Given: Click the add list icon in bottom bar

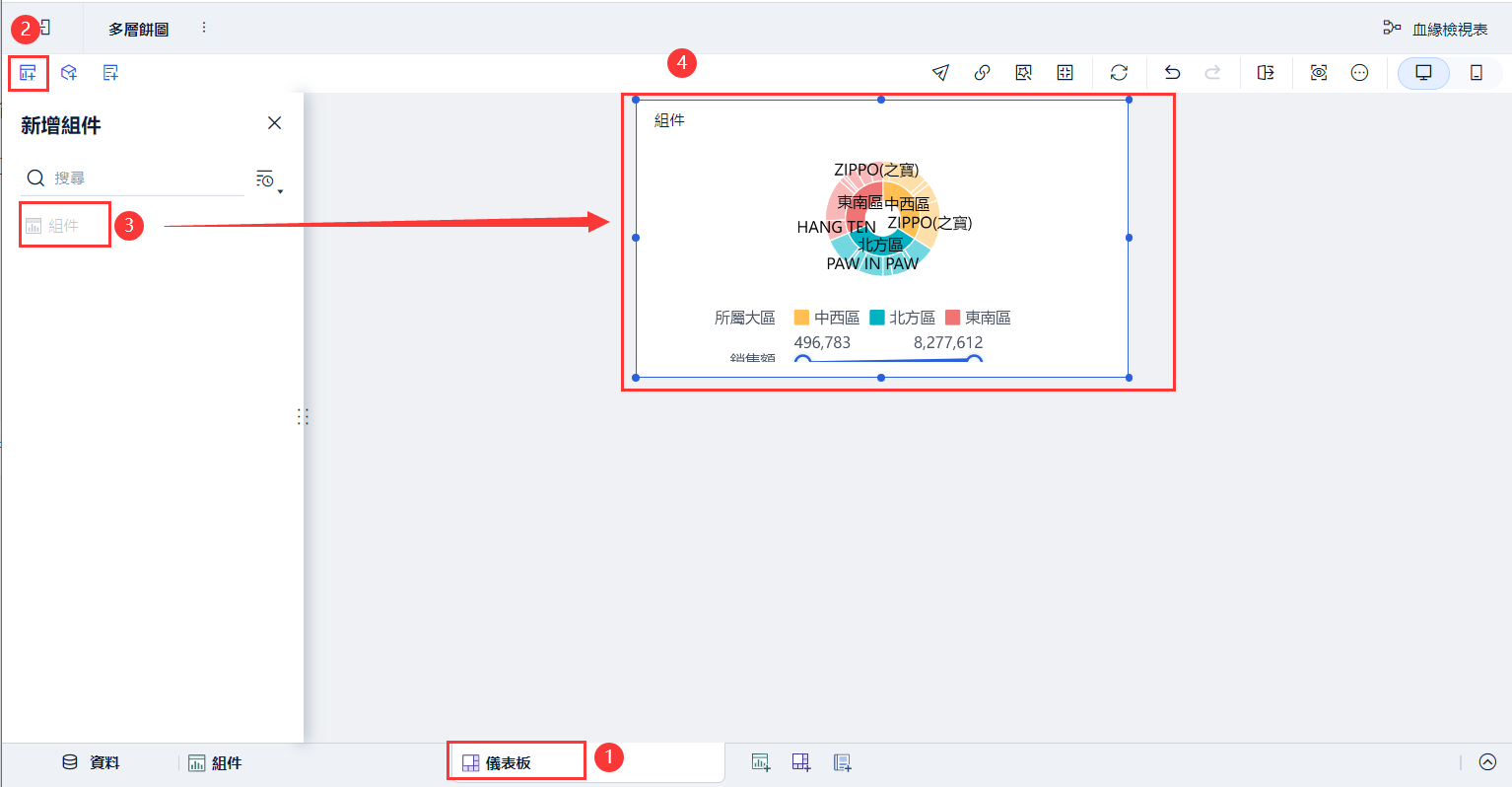Looking at the screenshot, I should click(843, 762).
